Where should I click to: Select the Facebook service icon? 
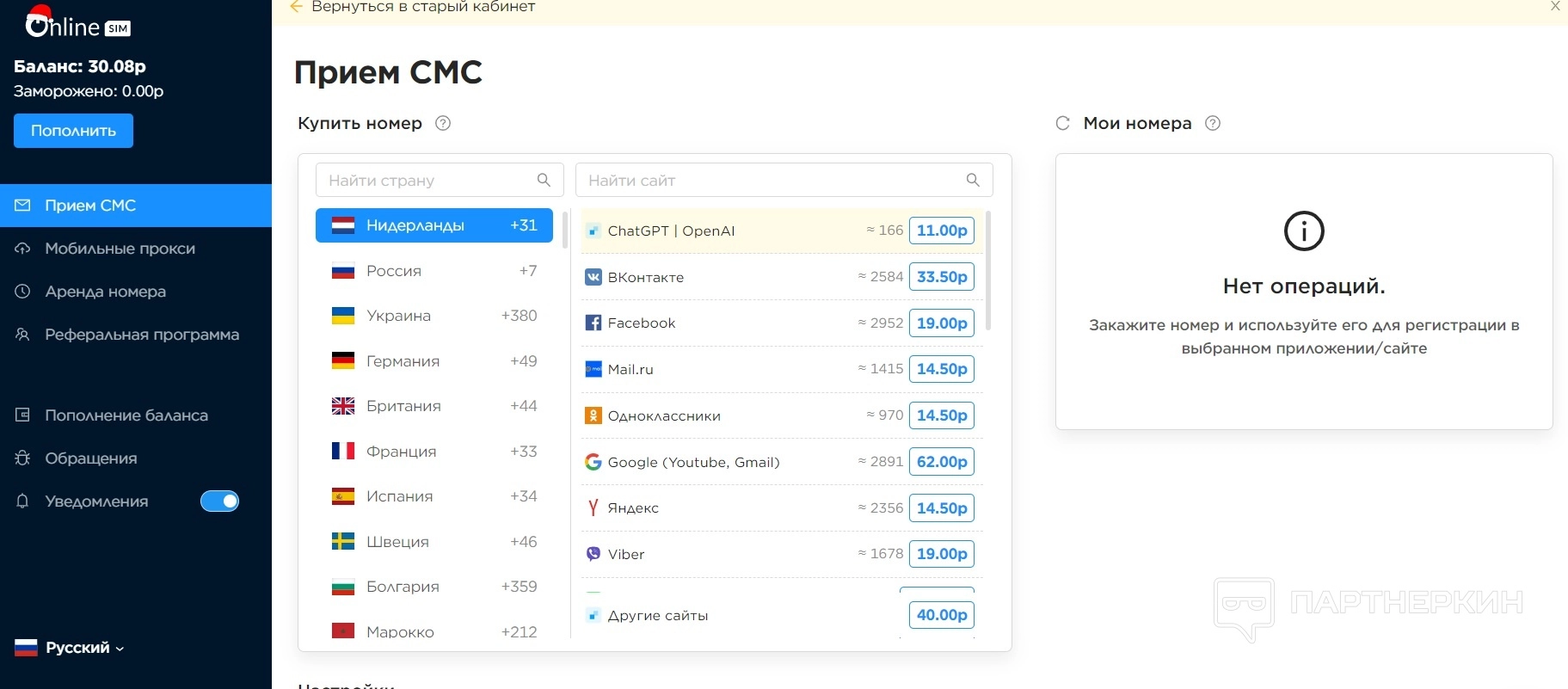[x=593, y=323]
